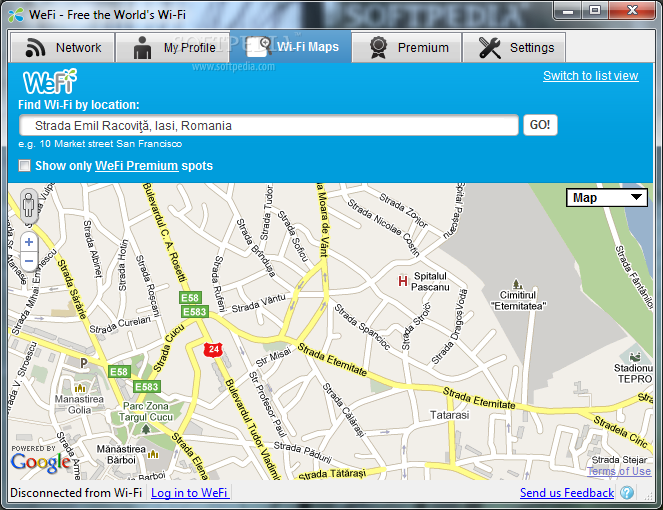This screenshot has width=663, height=510.
Task: Click the blue help question mark icon
Action: pos(627,493)
